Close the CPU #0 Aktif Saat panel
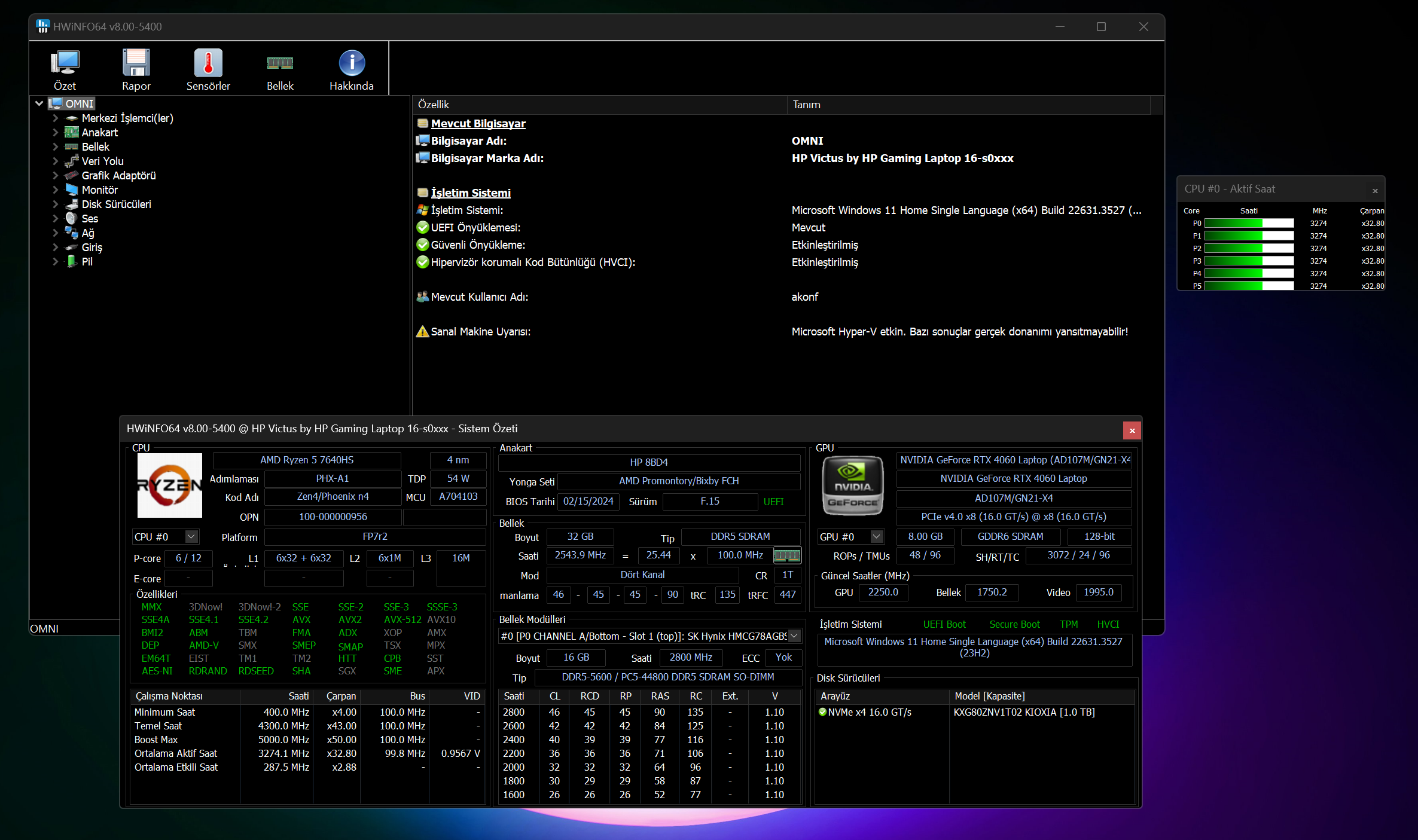This screenshot has width=1418, height=840. [1375, 191]
